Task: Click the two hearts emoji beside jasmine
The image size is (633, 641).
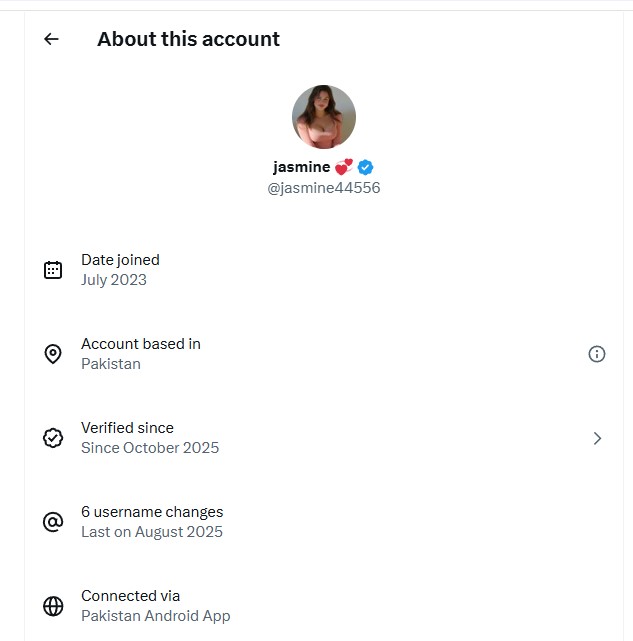Action: [x=343, y=167]
